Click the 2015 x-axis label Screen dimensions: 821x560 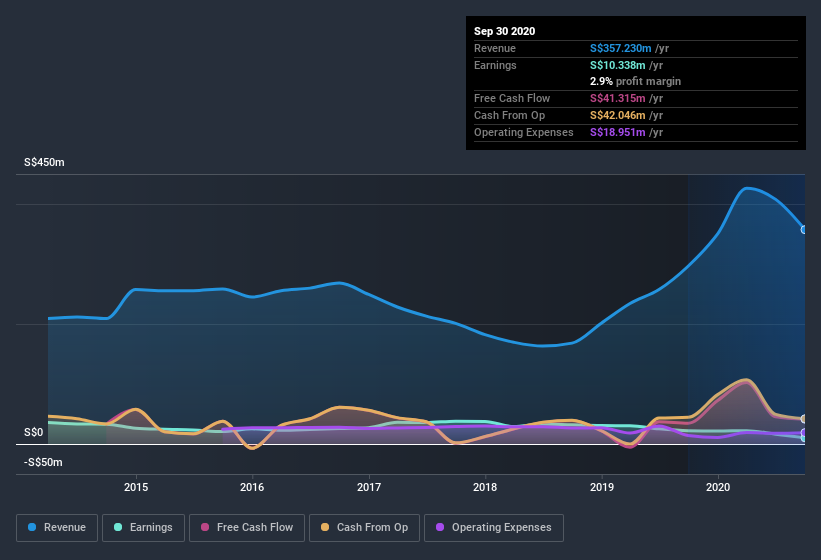tap(136, 487)
